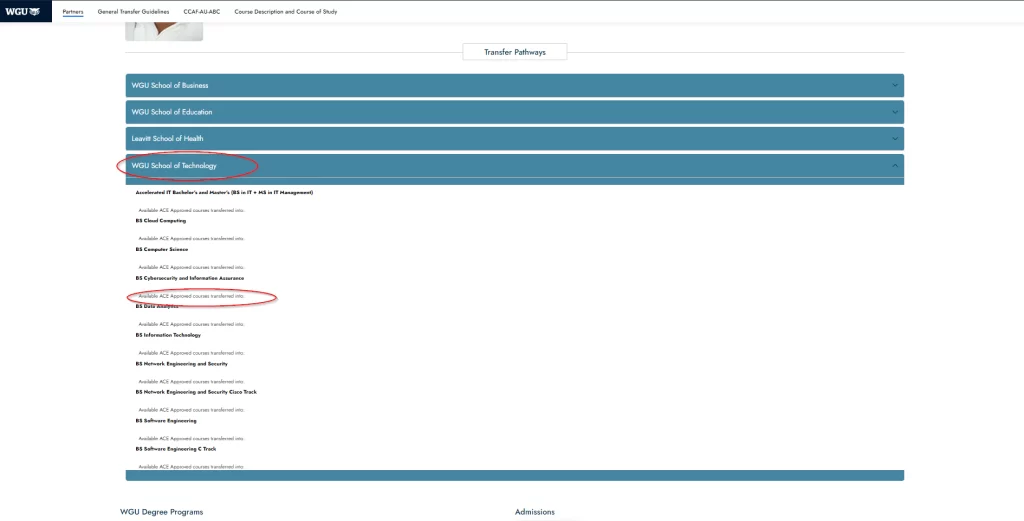Click the Admissions heading
The height and width of the screenshot is (521, 1024).
[x=534, y=513]
